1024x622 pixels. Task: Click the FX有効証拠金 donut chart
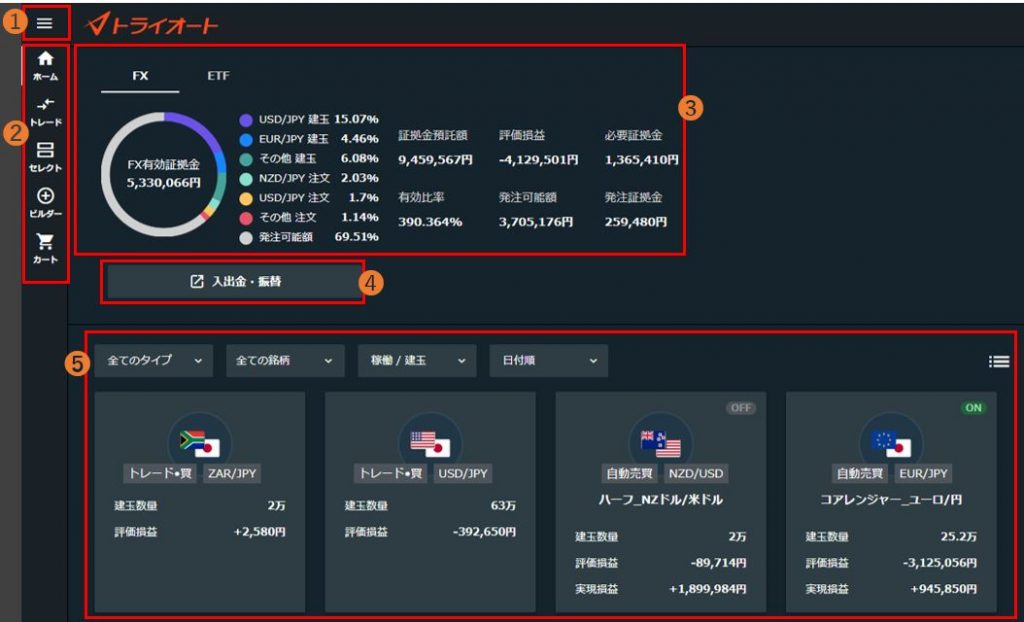pos(163,174)
